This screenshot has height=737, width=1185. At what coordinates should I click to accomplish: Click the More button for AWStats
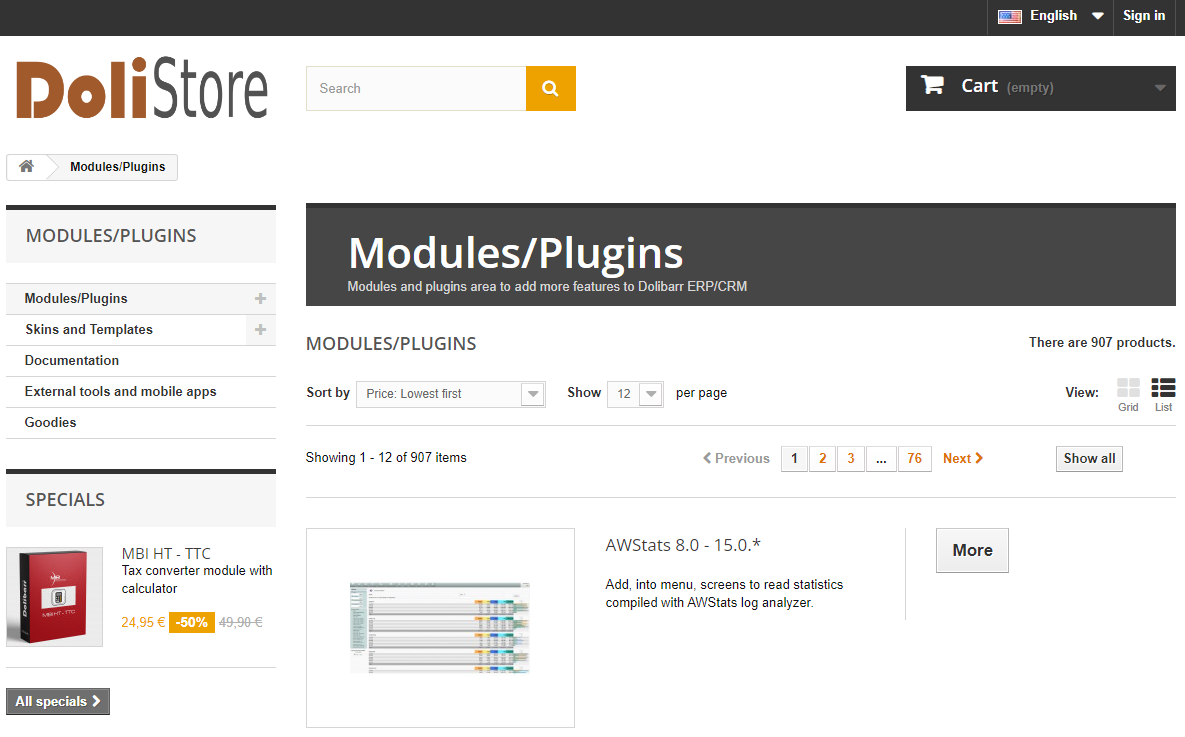point(972,550)
